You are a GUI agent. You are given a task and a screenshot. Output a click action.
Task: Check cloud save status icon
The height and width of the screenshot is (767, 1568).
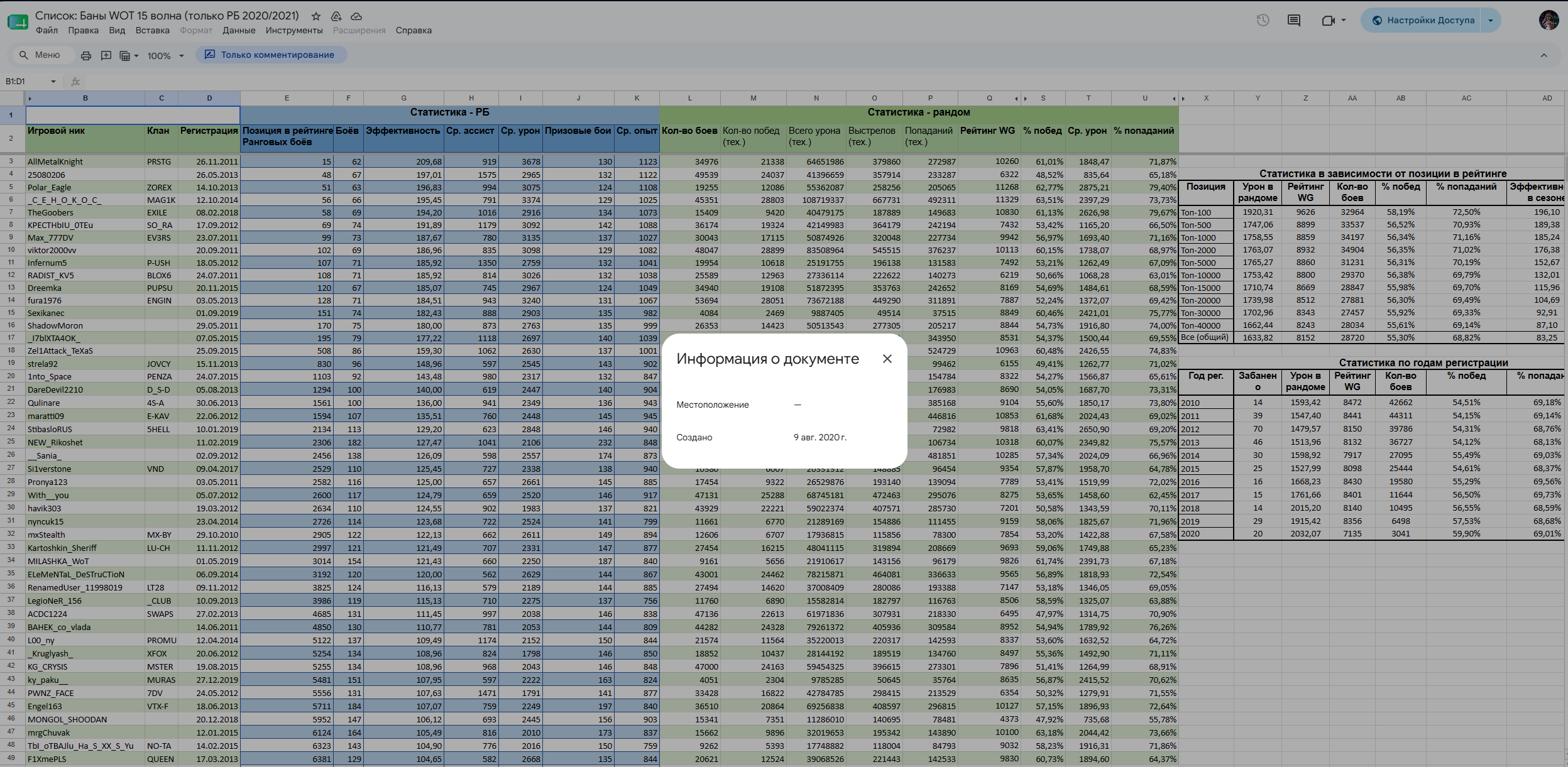pos(356,16)
